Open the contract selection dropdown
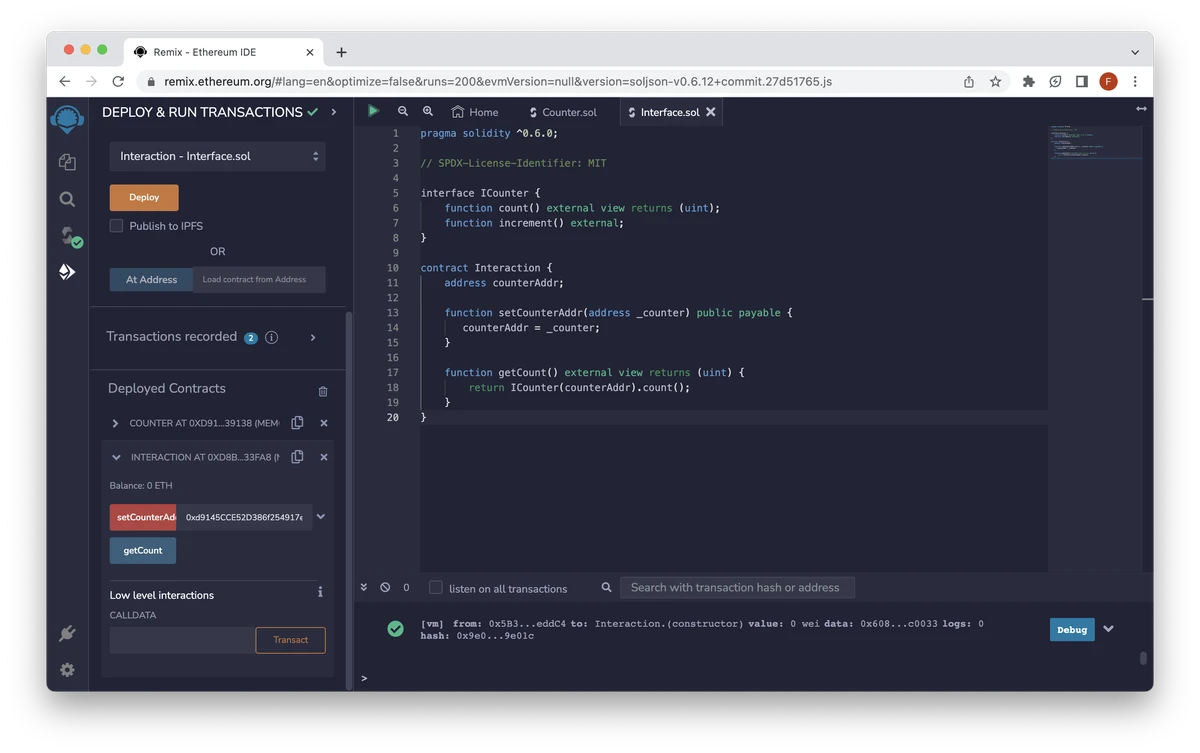 click(x=217, y=156)
